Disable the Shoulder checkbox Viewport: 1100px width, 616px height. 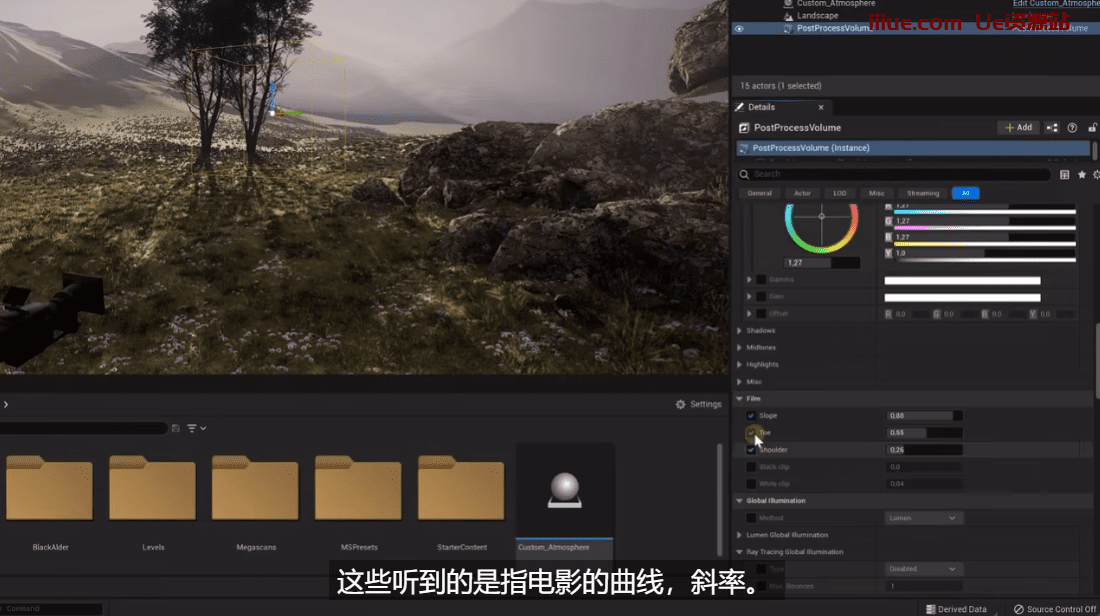click(751, 450)
